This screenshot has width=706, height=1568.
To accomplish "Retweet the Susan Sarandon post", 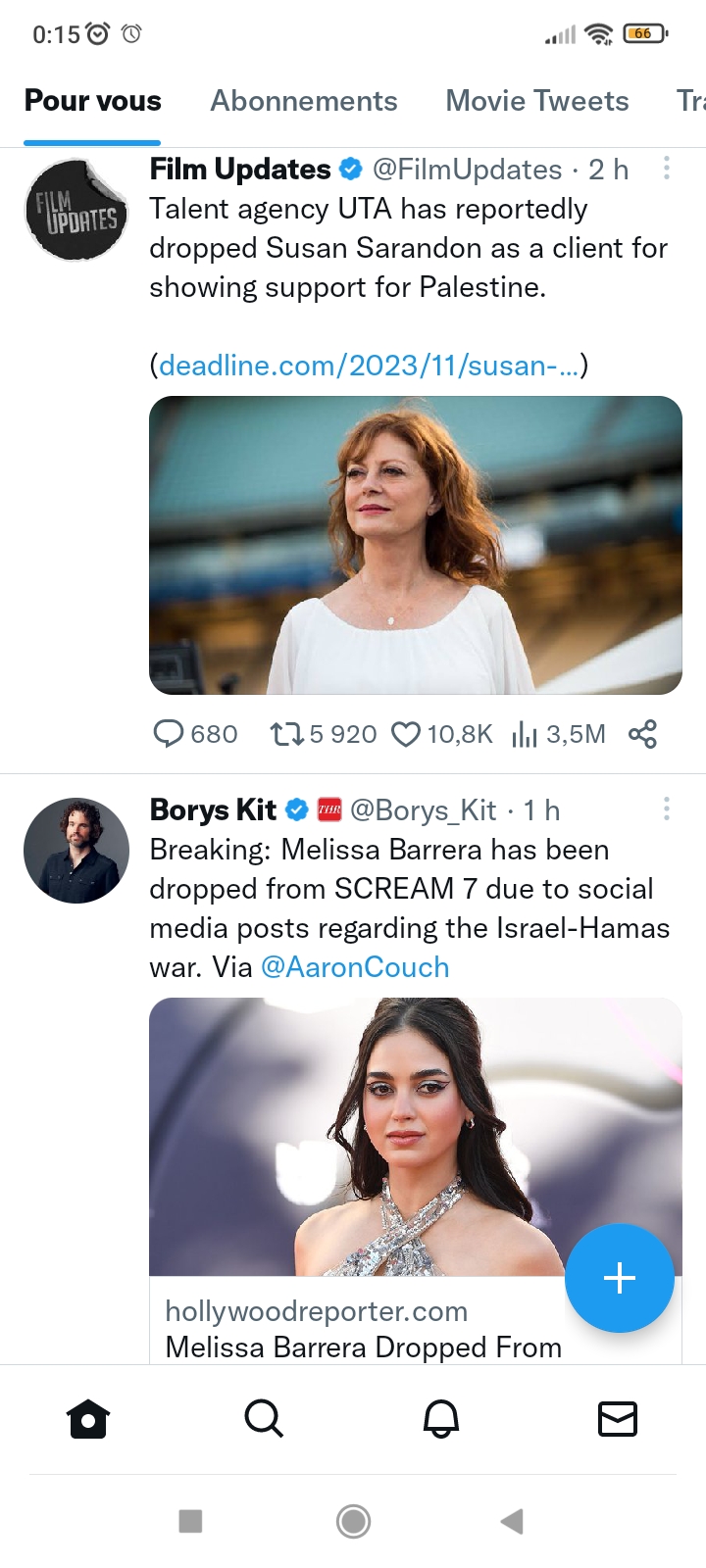I will click(x=286, y=734).
